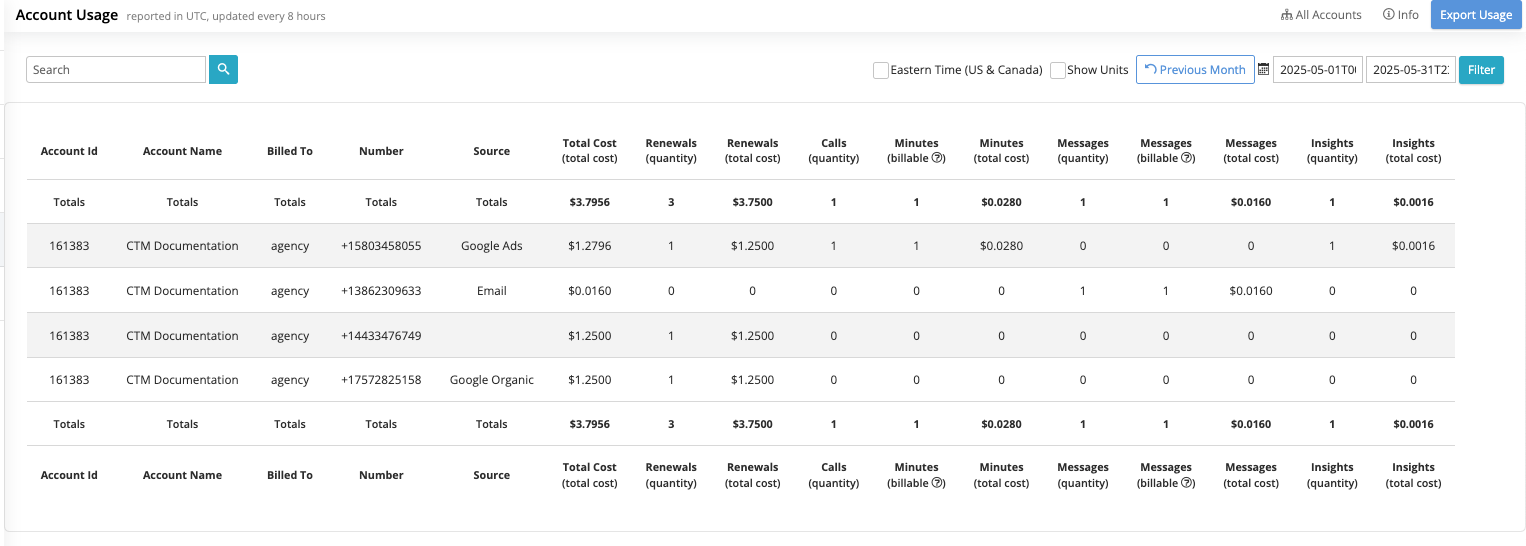Click top Calls (quantity) header
1526x546 pixels.
coord(834,151)
